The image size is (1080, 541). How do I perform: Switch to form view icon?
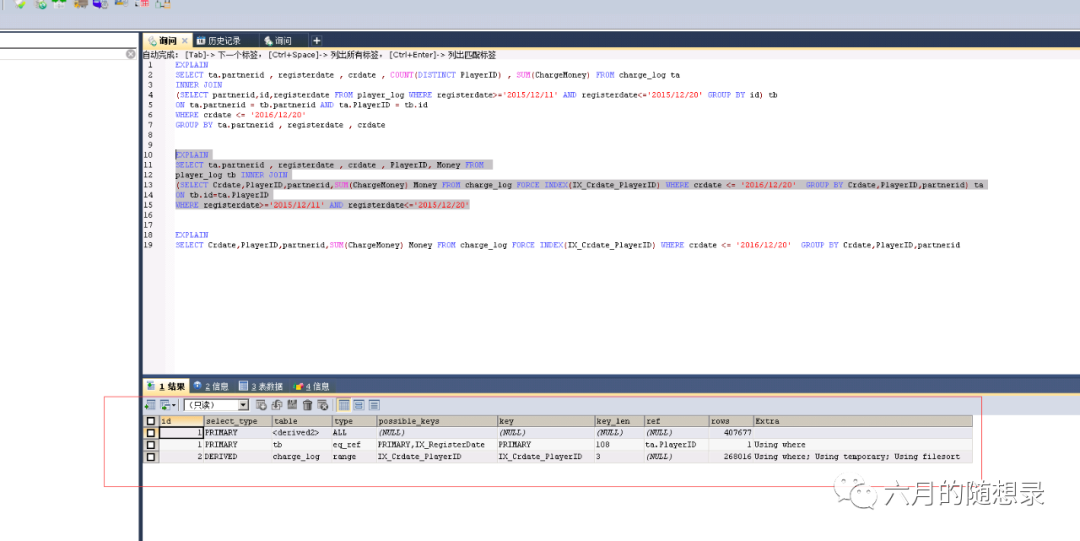359,405
